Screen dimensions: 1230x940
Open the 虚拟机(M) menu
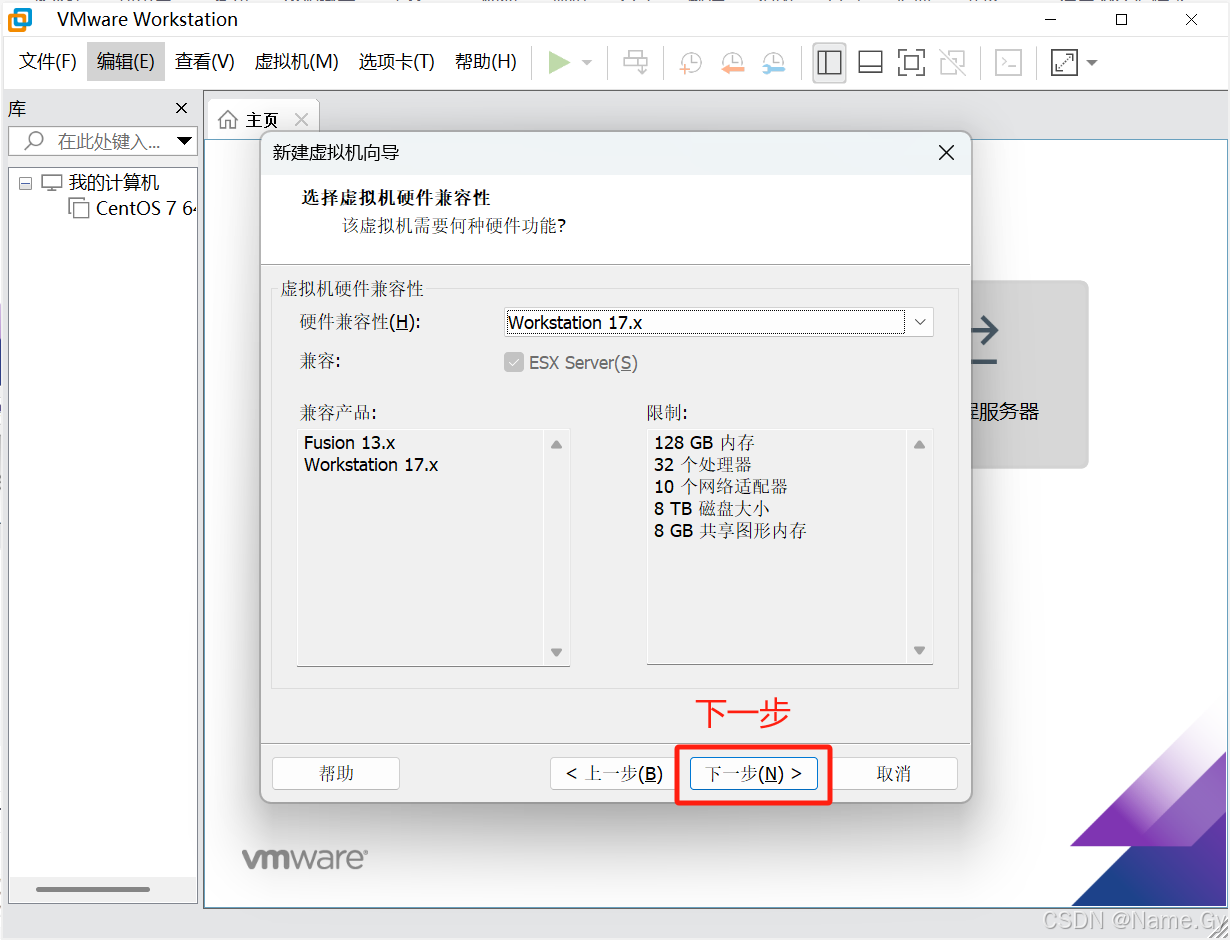[297, 62]
